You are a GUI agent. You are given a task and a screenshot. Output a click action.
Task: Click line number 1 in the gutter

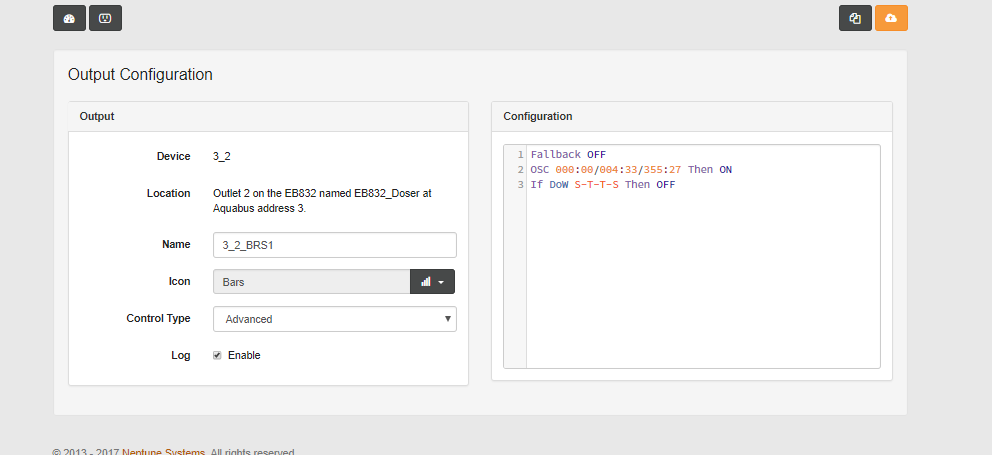coord(520,154)
